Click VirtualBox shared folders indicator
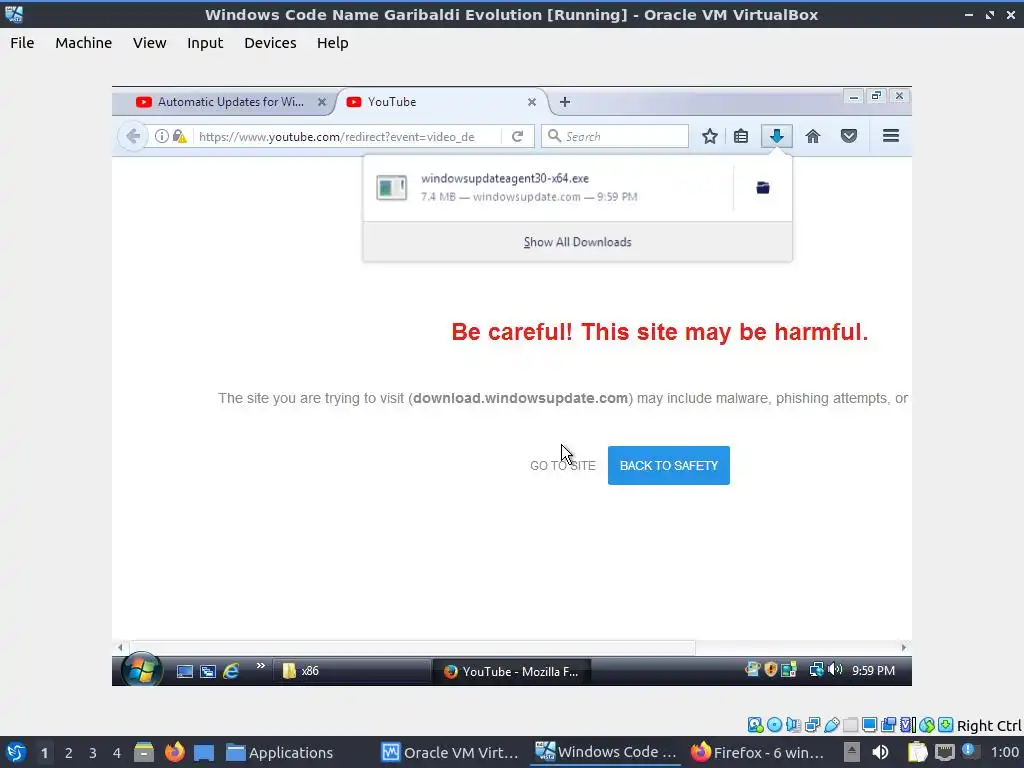The image size is (1024, 768). click(x=850, y=725)
